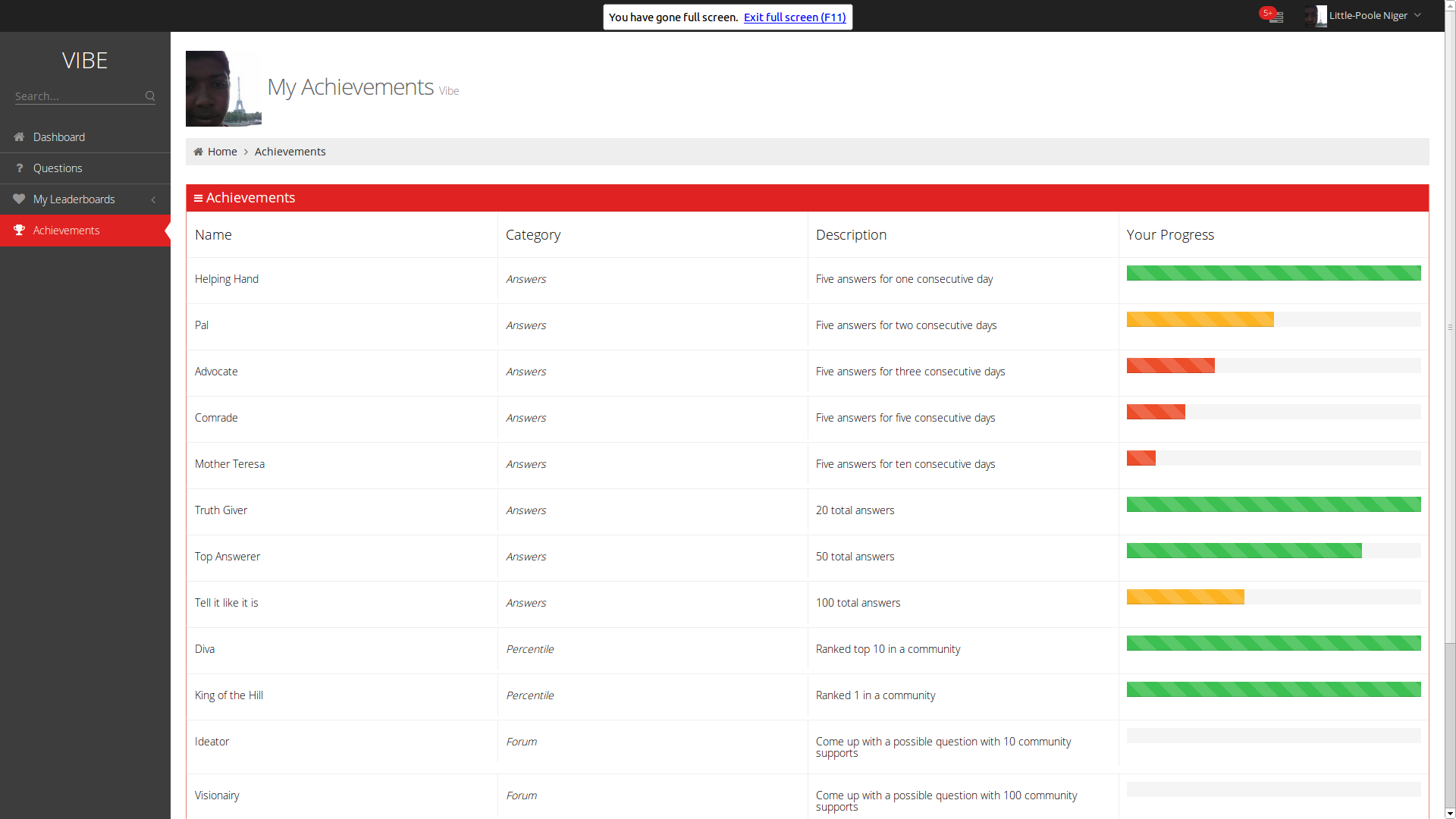Open the Questions menu item
1456x819 pixels.
click(x=58, y=168)
